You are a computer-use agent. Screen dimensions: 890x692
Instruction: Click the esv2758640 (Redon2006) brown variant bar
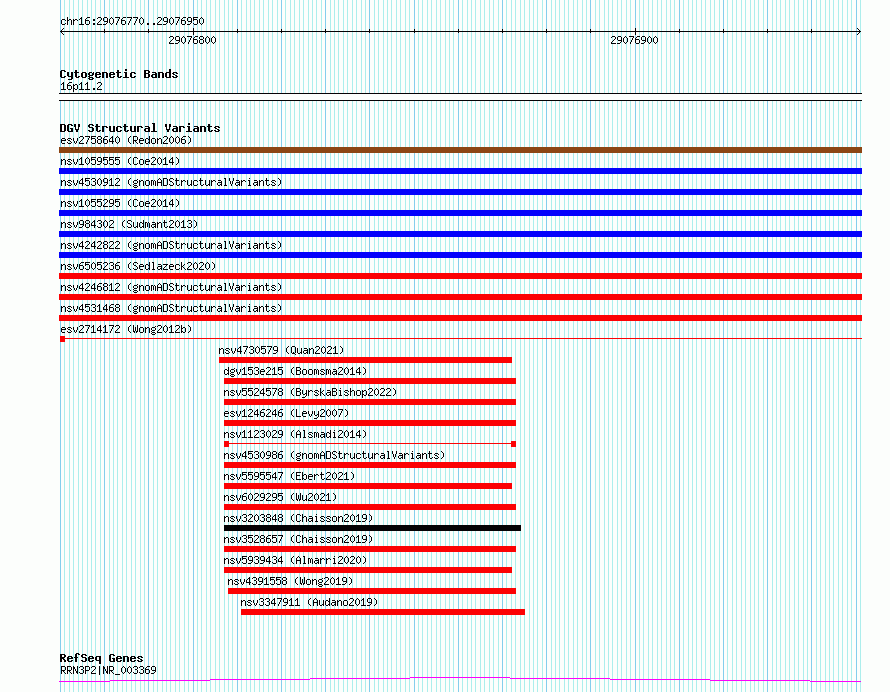coord(460,150)
